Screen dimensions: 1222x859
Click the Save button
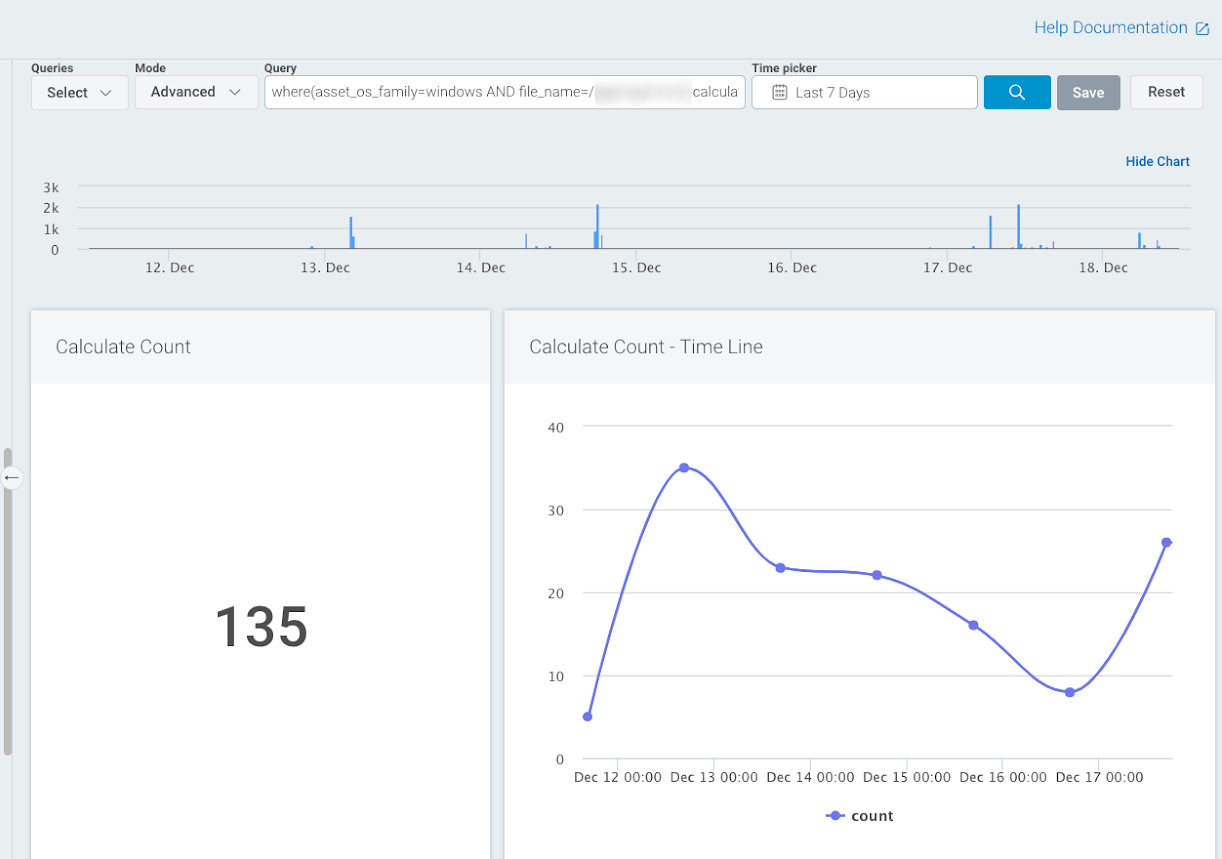1088,92
